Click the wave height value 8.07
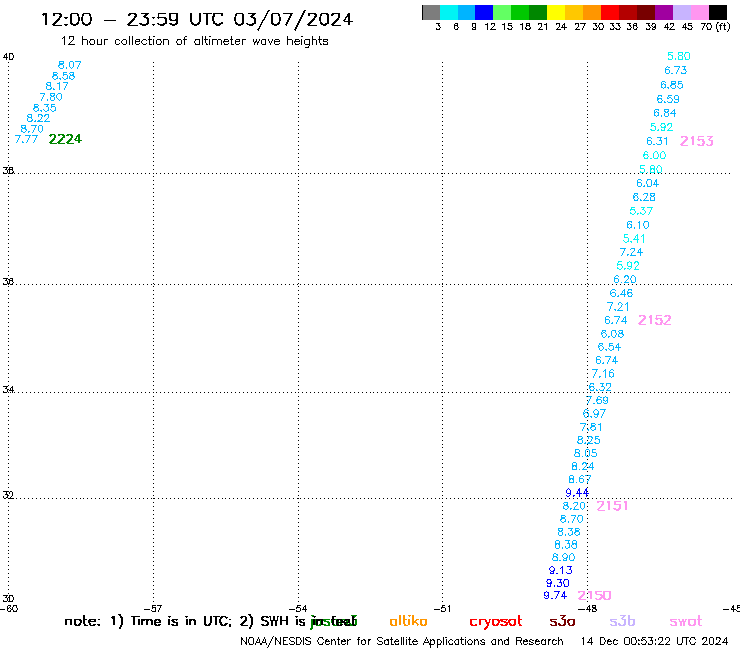The image size is (740, 650). point(69,65)
